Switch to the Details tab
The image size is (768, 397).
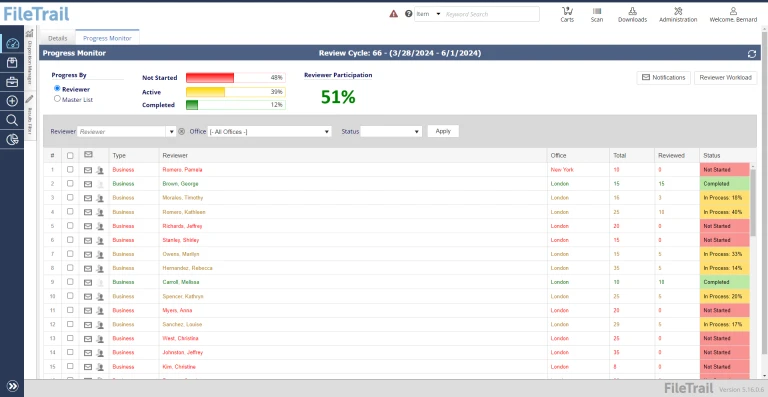[x=57, y=38]
